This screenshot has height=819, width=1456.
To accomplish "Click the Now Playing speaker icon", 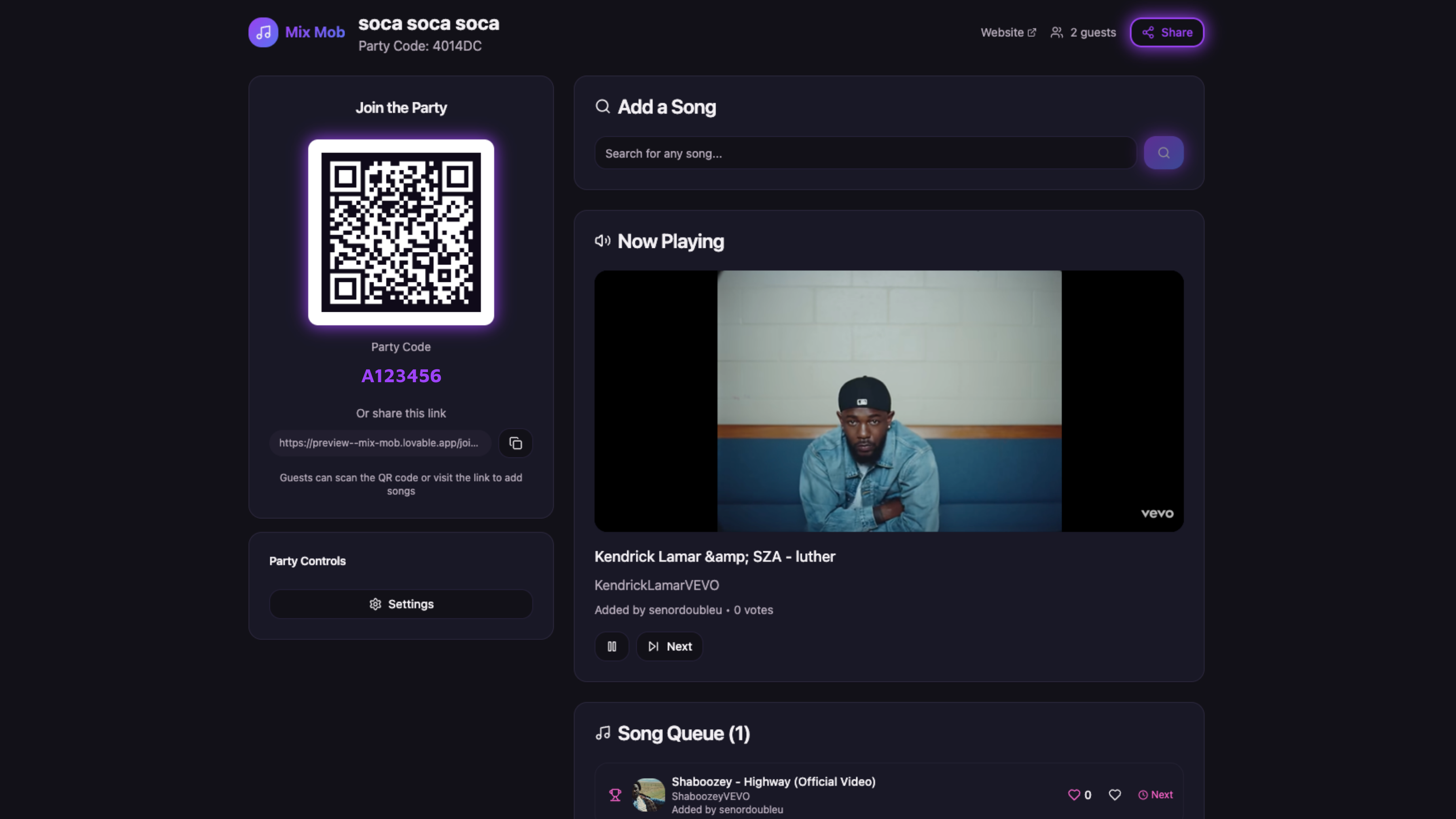I will 603,241.
